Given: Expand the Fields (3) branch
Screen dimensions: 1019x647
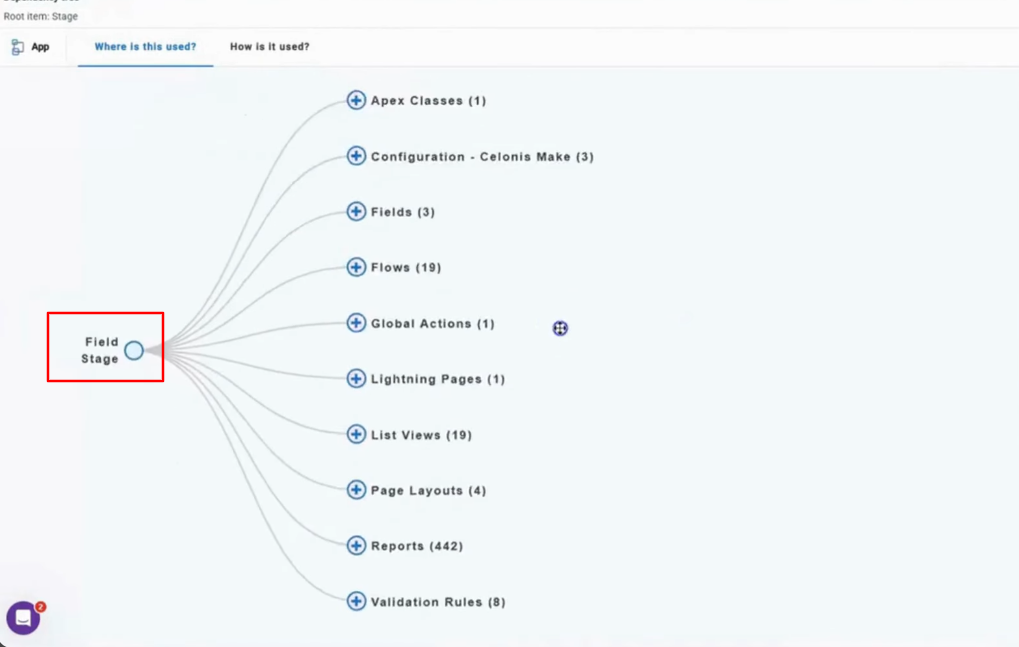Looking at the screenshot, I should pos(356,211).
